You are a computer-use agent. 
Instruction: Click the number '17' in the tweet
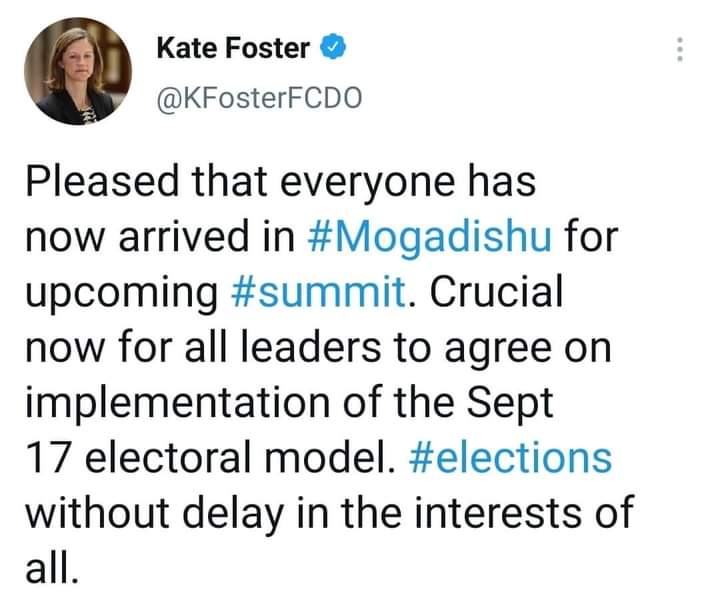point(48,458)
